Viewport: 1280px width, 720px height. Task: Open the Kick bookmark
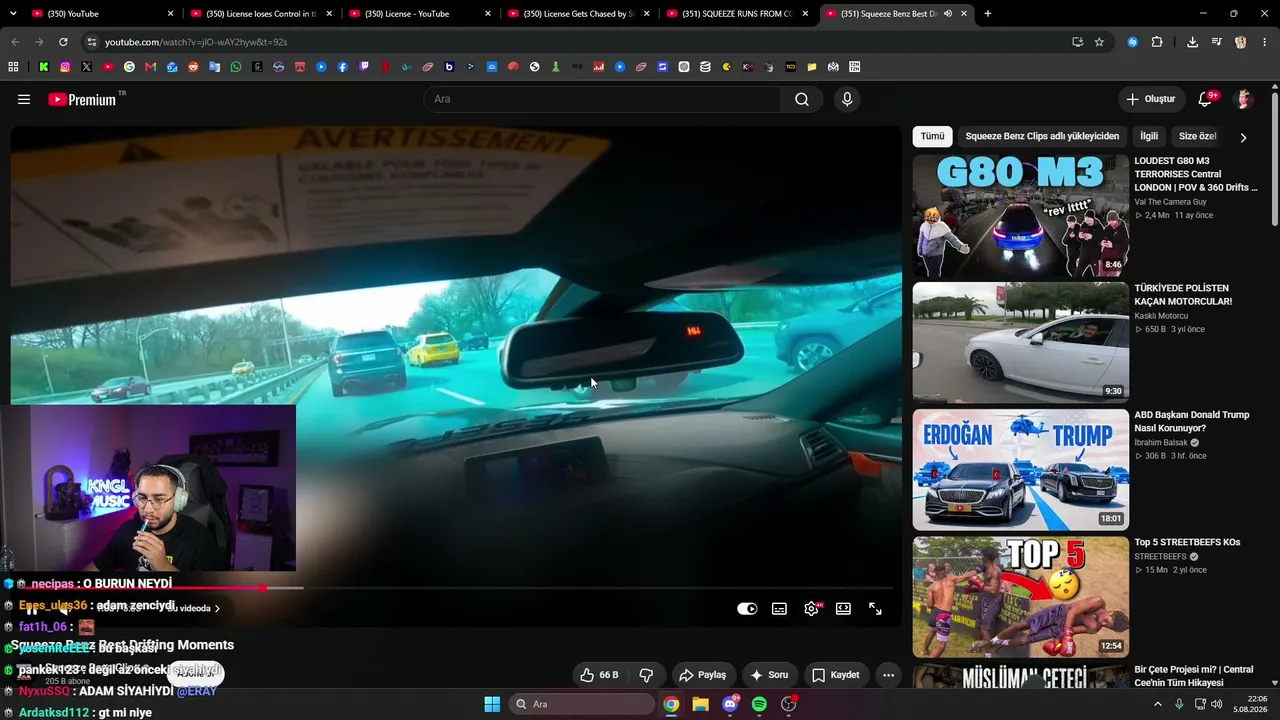pyautogui.click(x=44, y=67)
